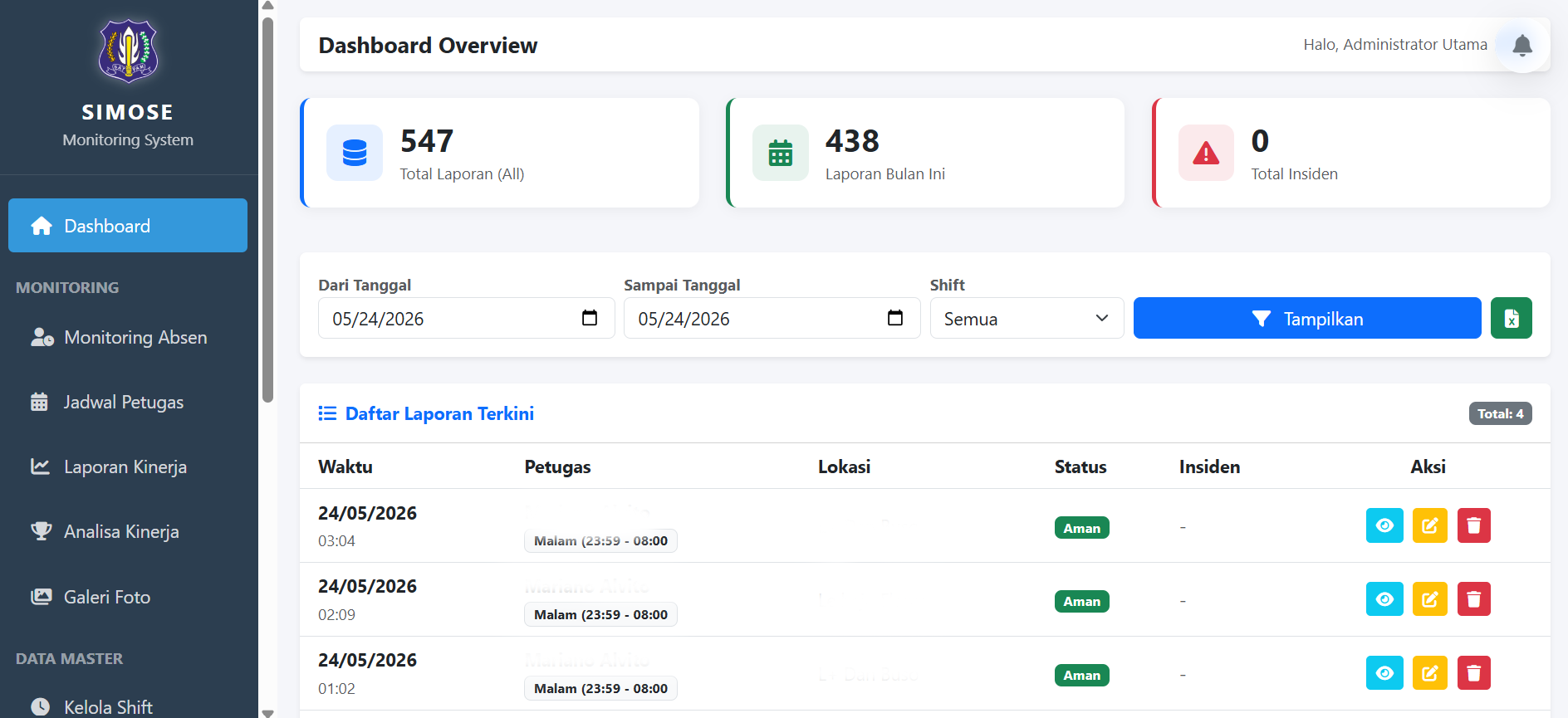Click the sidebar scrollbar down arrow
1568x718 pixels.
tap(267, 712)
